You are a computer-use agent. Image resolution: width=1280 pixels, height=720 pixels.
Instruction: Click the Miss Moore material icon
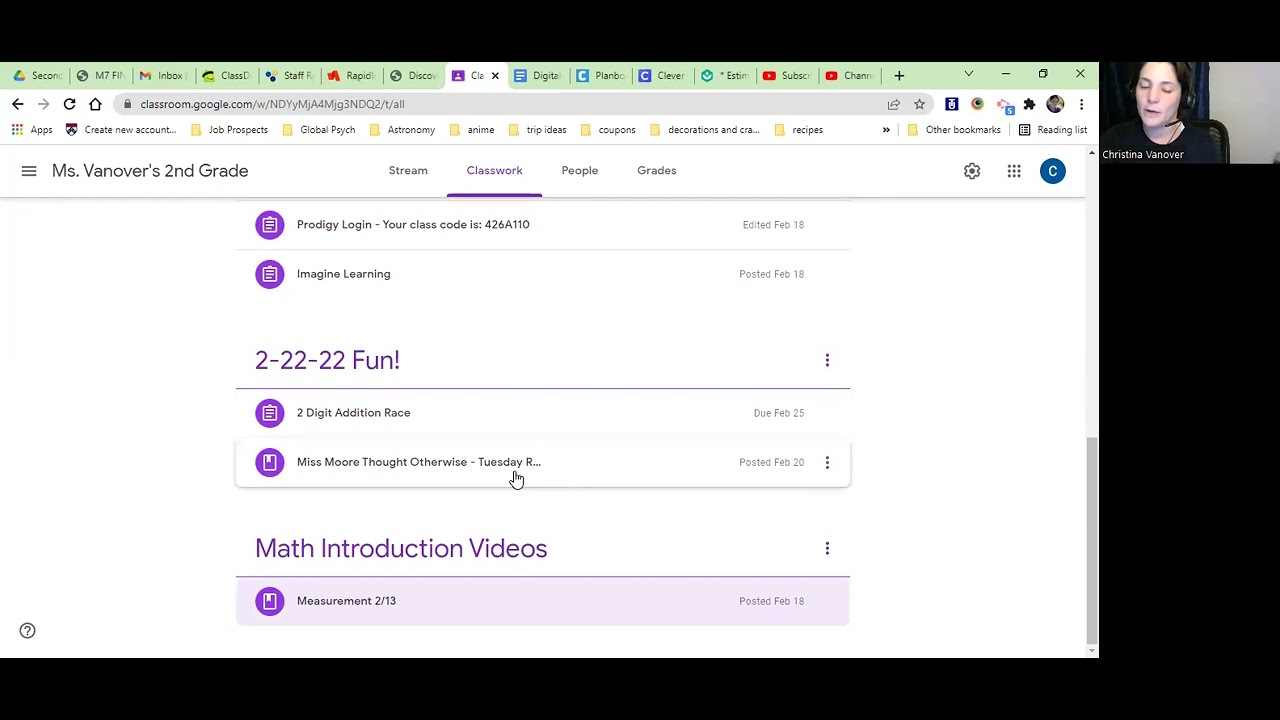[270, 462]
